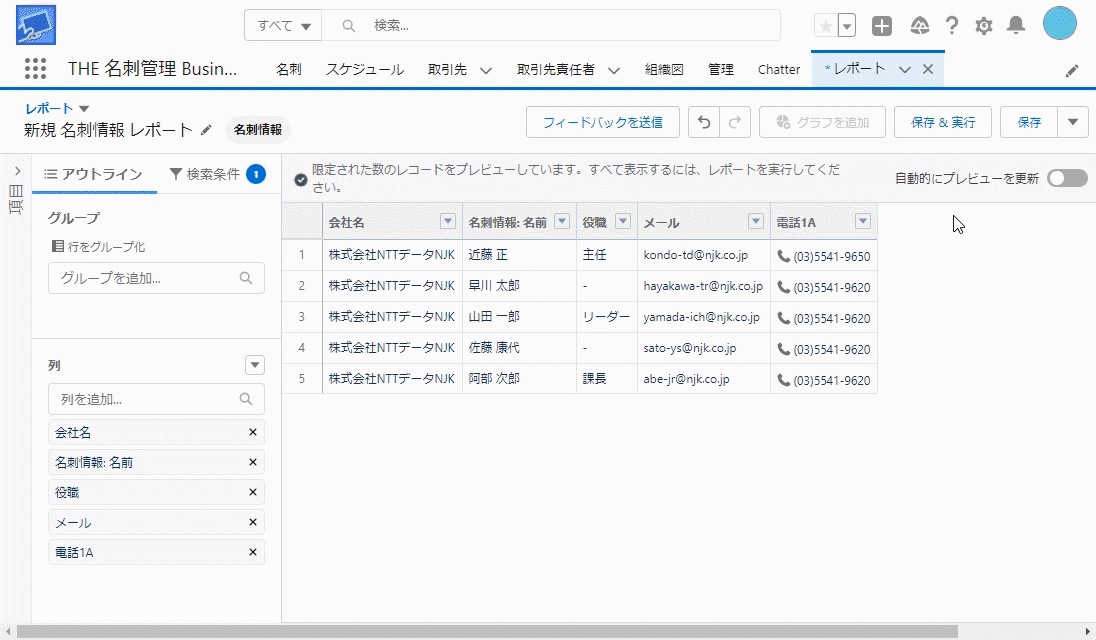Click the search icon in グループを追加 field
1096x640 pixels.
(245, 278)
